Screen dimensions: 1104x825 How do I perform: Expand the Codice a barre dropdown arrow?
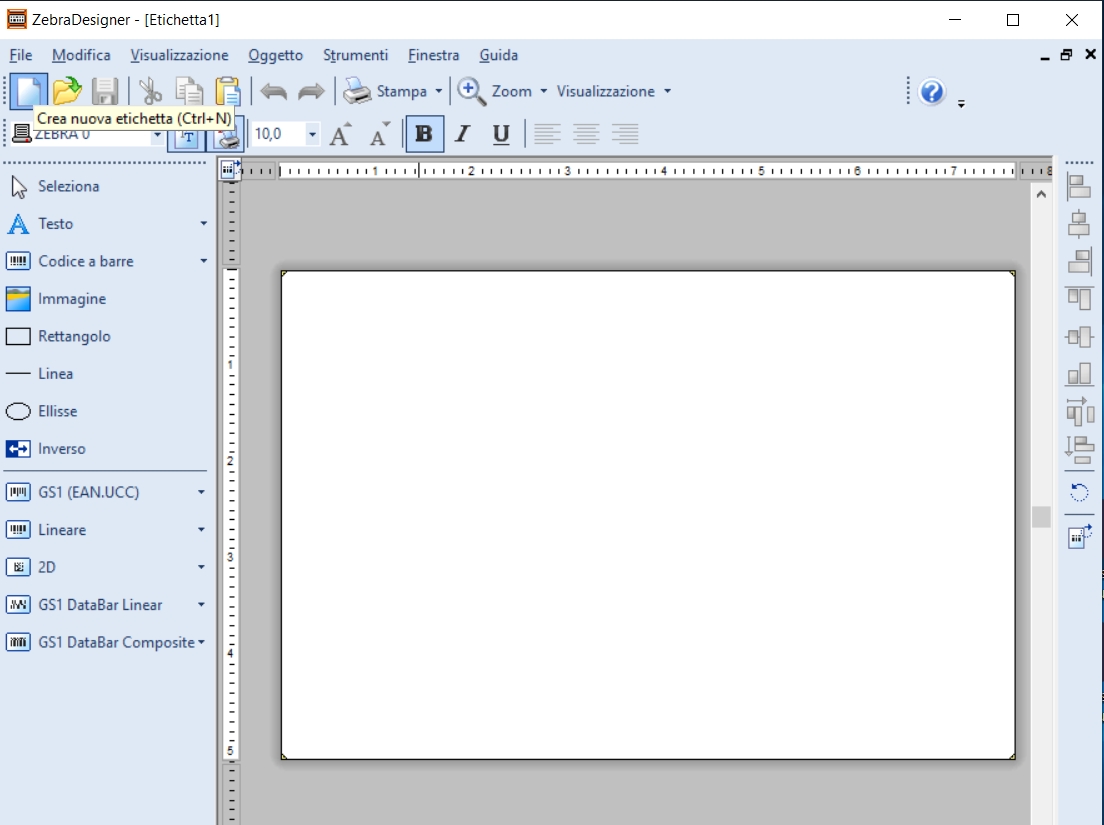point(203,261)
